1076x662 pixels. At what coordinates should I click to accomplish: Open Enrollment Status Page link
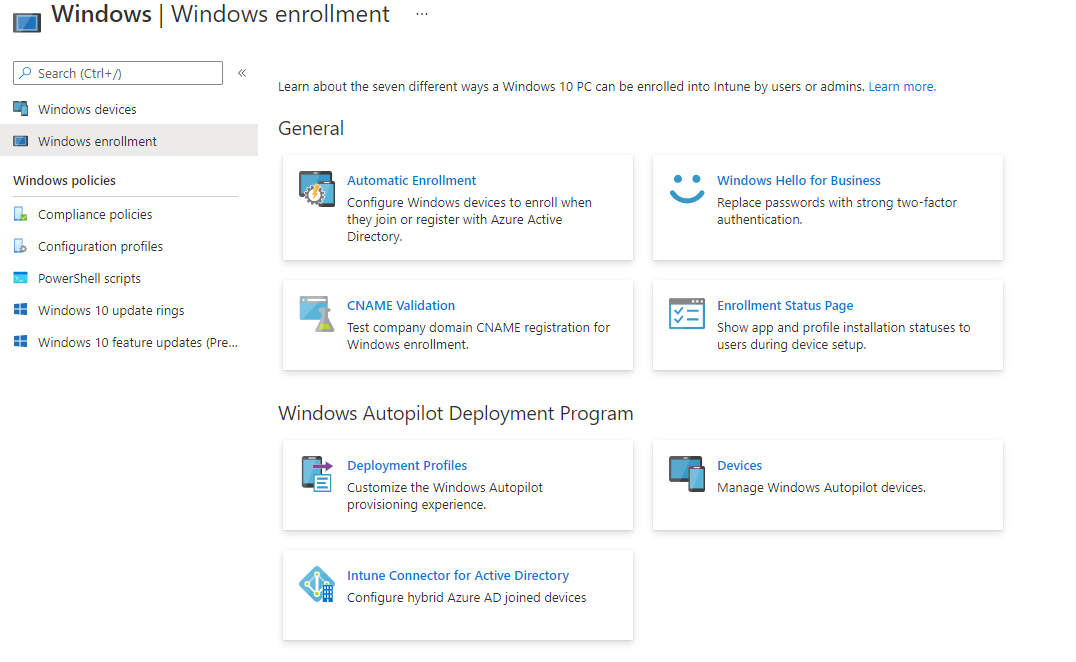[x=785, y=305]
